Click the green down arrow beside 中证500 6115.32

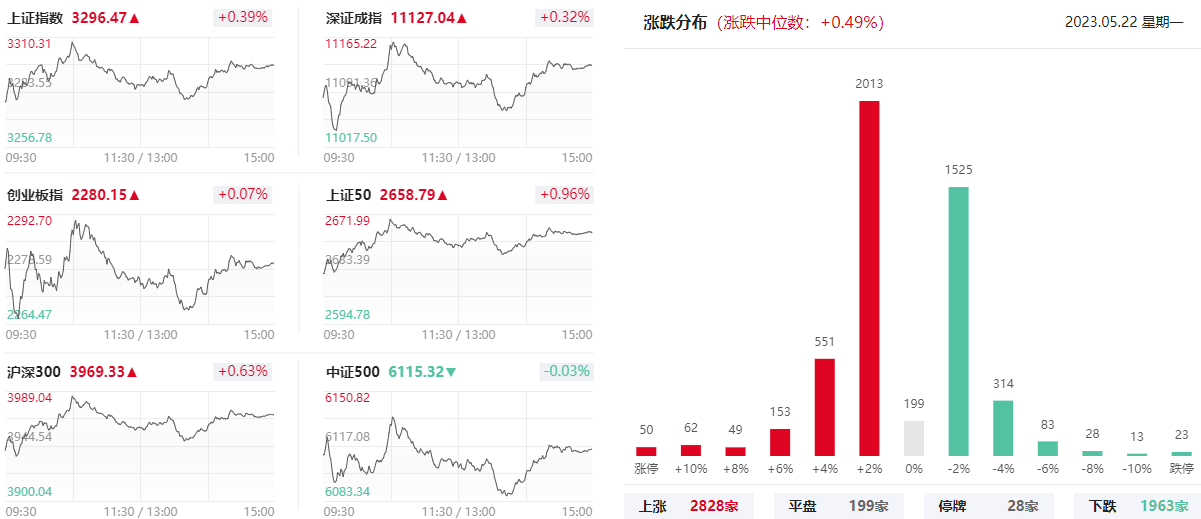coord(451,372)
